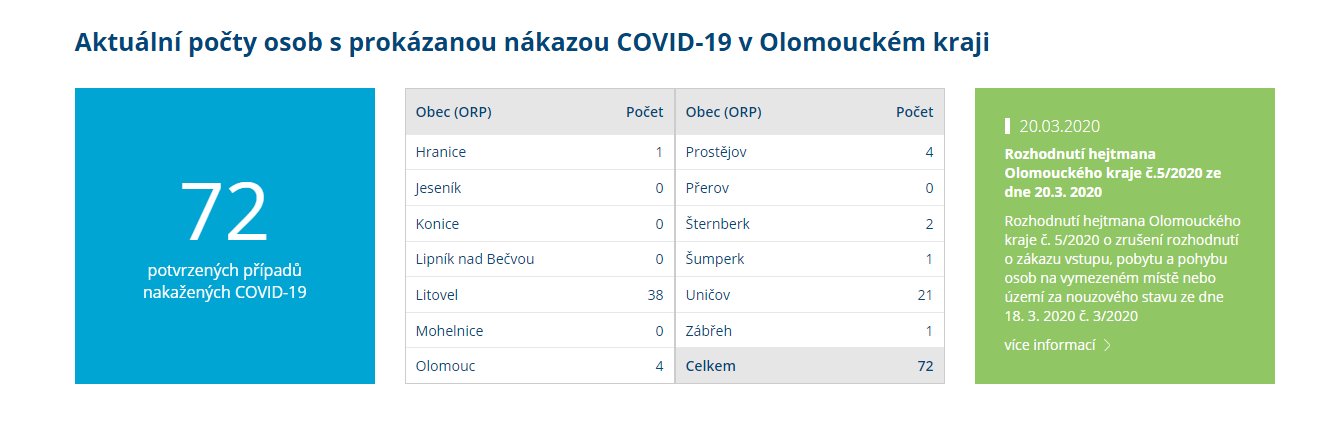Open the Rozhodnutí hejtmana Olomouckého kraje headline
1343x429 pixels.
[1113, 172]
